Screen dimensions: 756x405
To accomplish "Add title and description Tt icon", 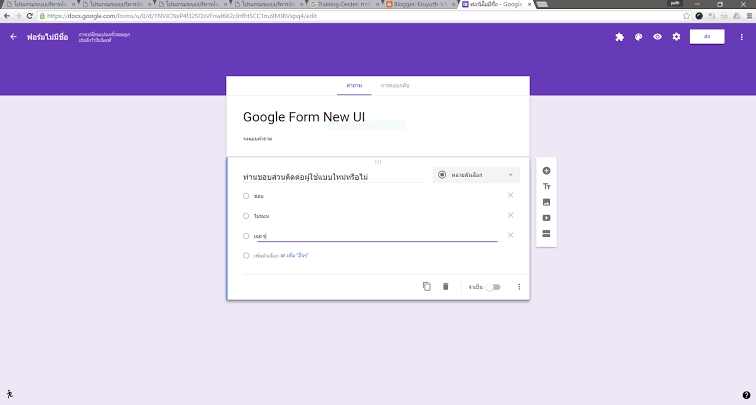I will coord(546,186).
